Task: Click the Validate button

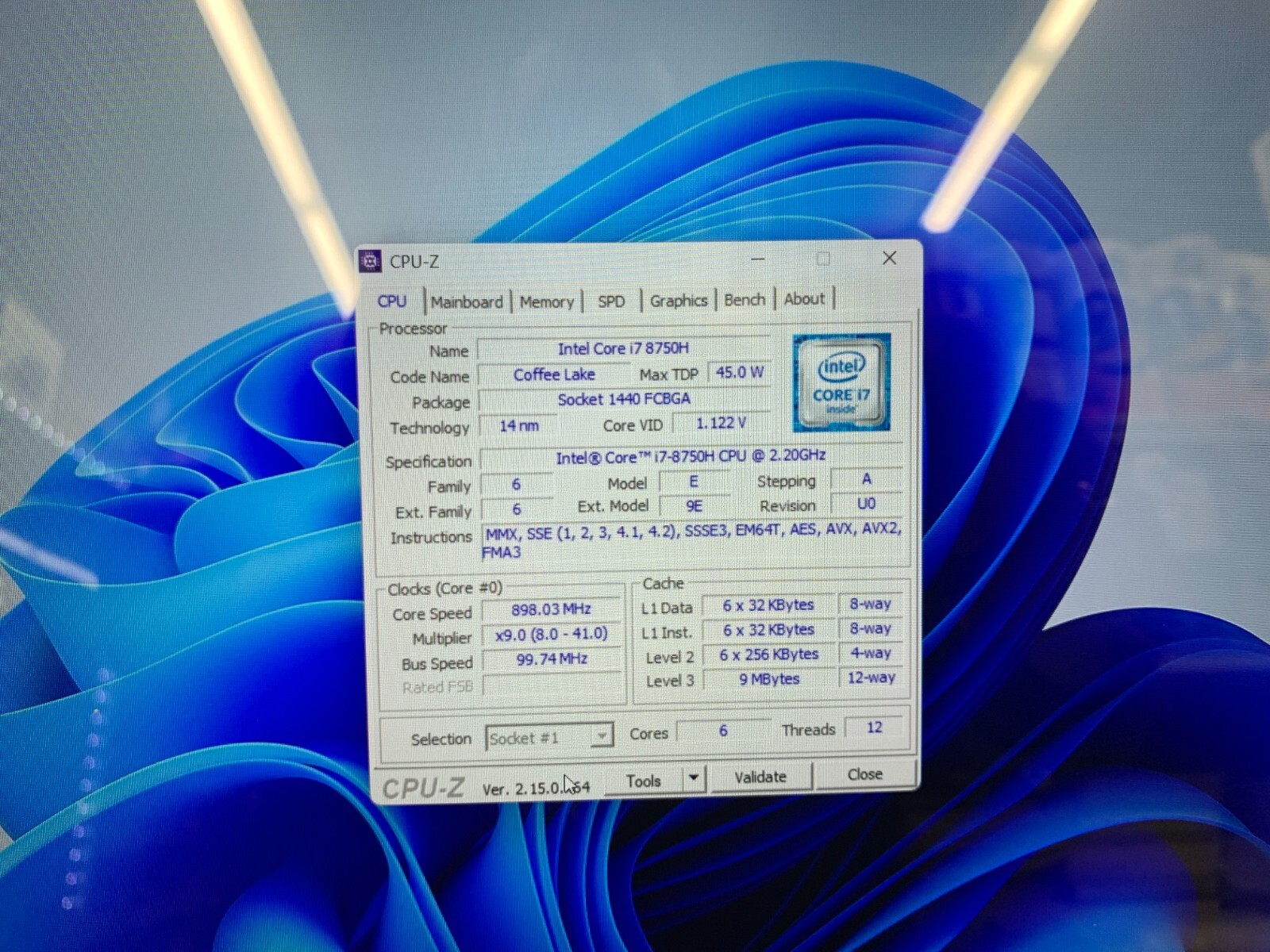Action: pos(760,777)
